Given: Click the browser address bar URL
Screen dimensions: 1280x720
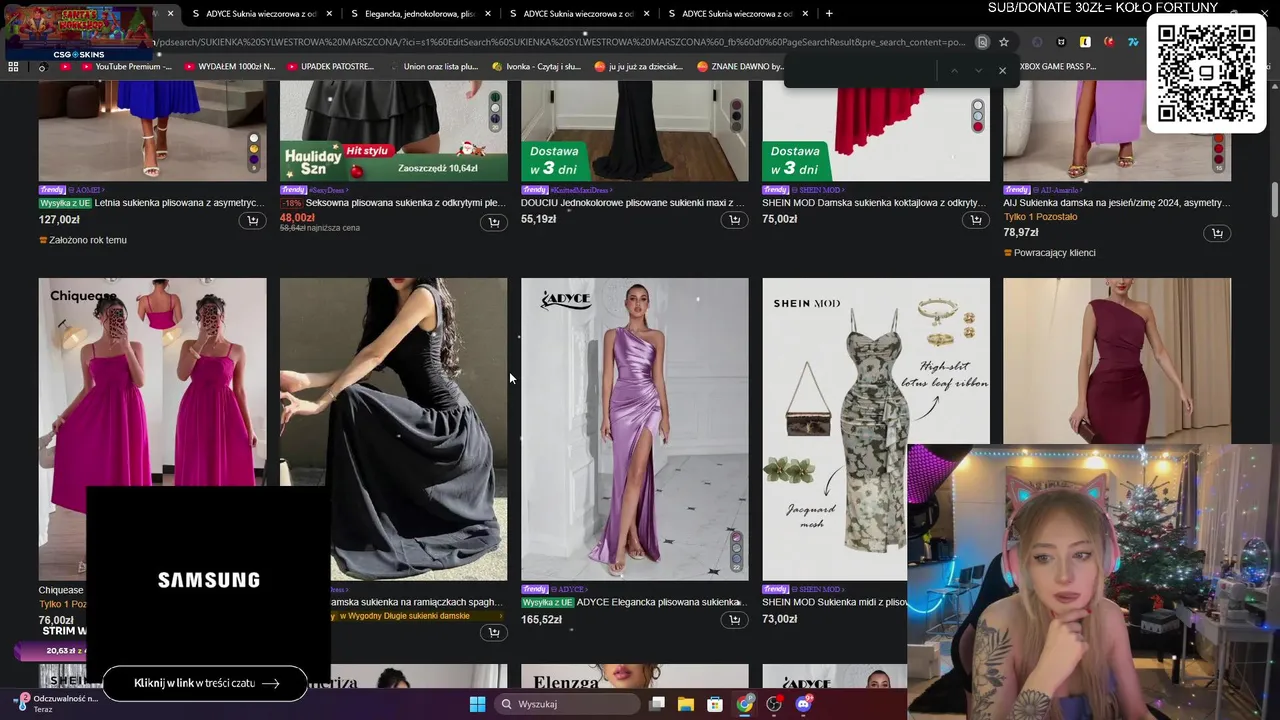Looking at the screenshot, I should coord(560,42).
